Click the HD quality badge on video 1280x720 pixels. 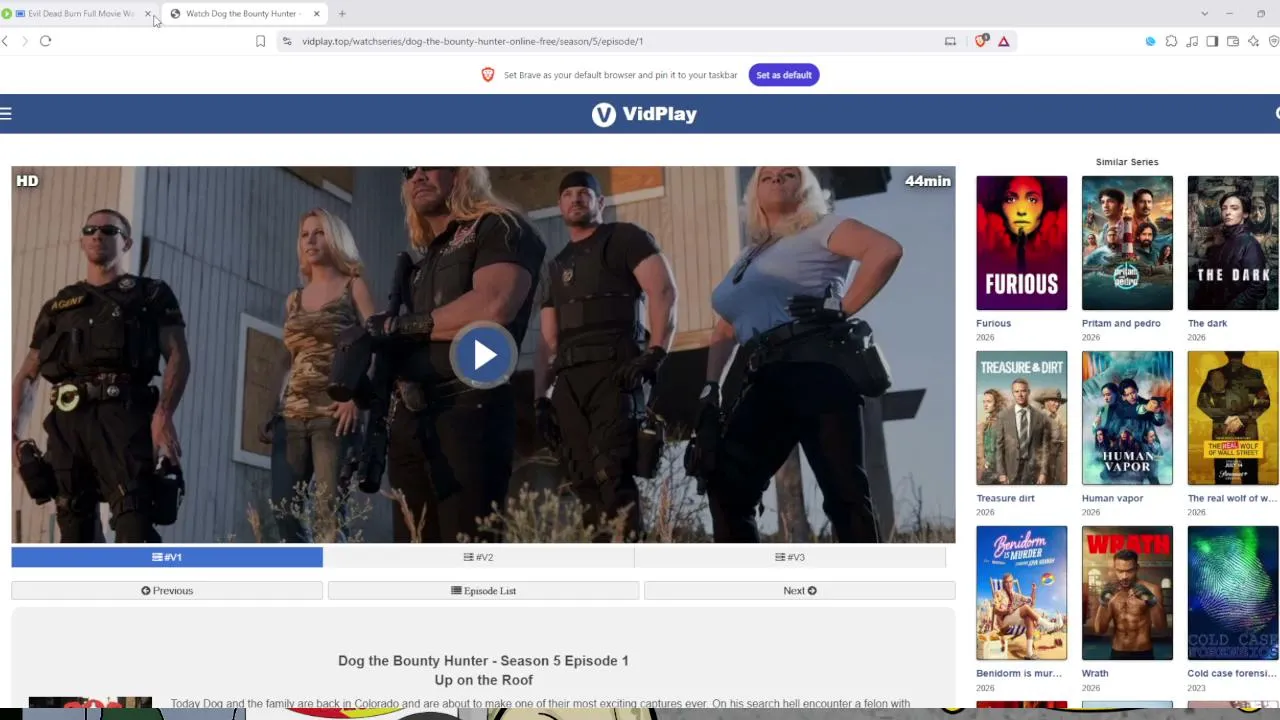[27, 181]
